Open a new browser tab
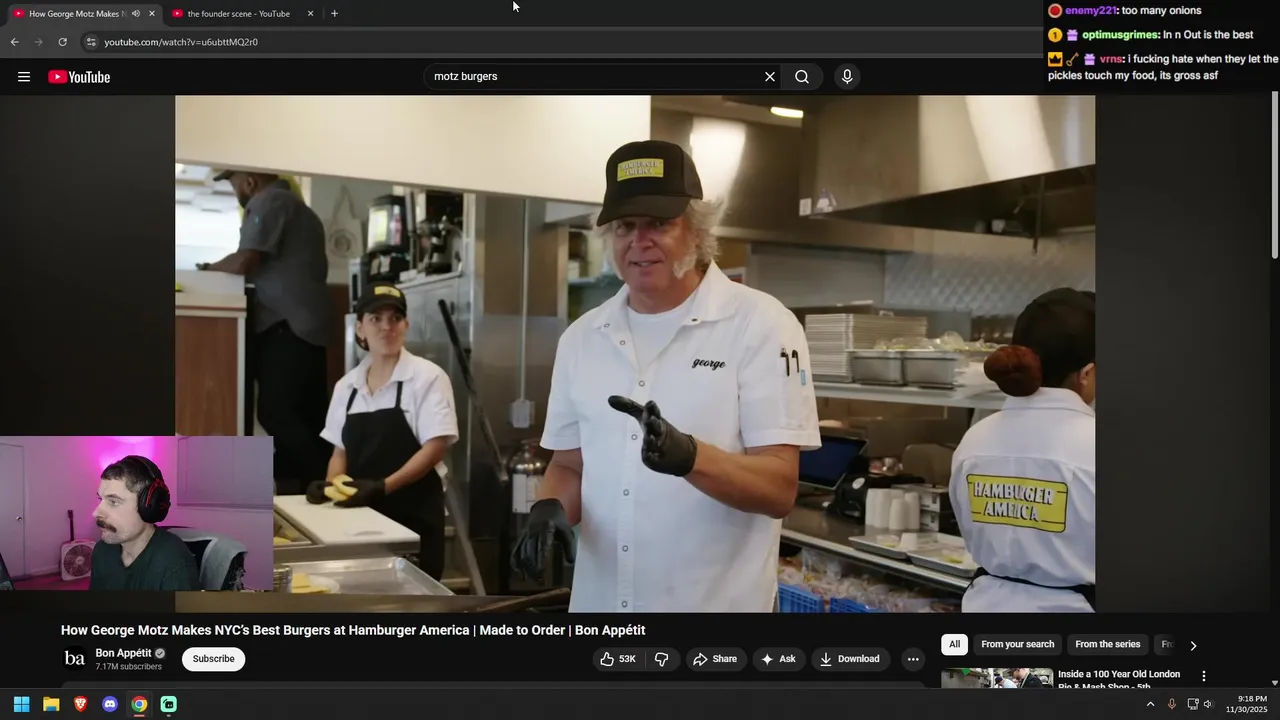Screen dimensions: 1280x720 334,14
